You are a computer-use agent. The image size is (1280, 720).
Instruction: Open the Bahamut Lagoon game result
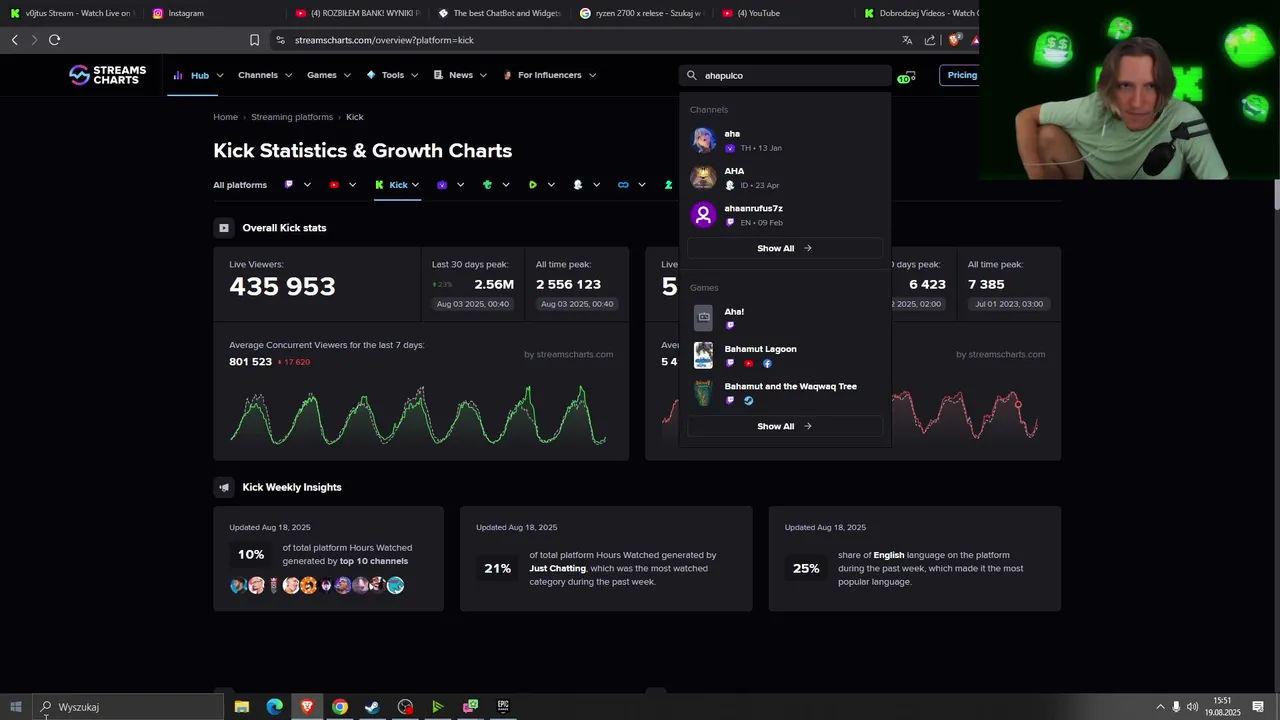click(785, 355)
